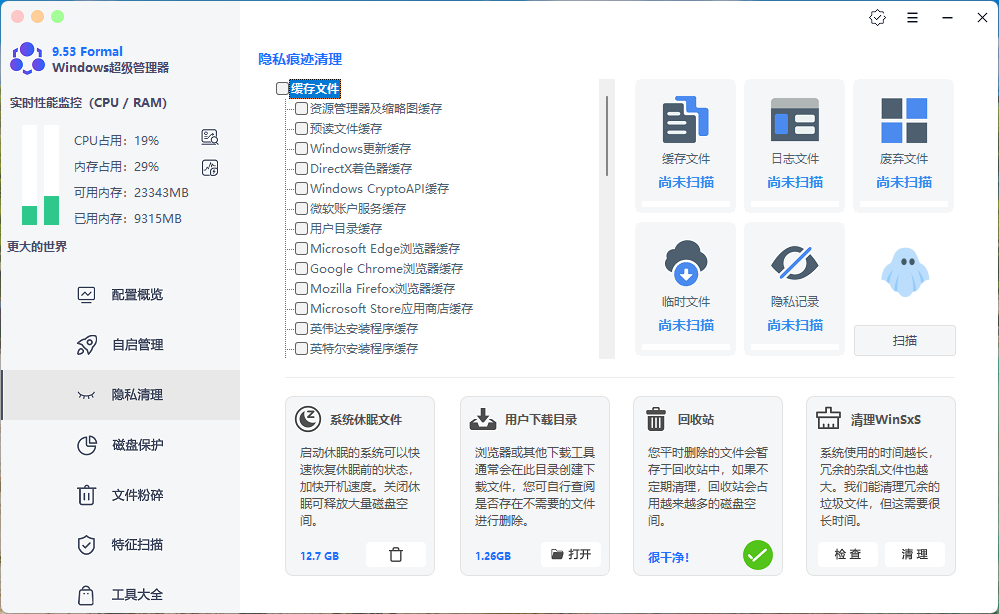Switch to the 磁盘保护 section
Image resolution: width=999 pixels, height=614 pixels.
tap(137, 444)
